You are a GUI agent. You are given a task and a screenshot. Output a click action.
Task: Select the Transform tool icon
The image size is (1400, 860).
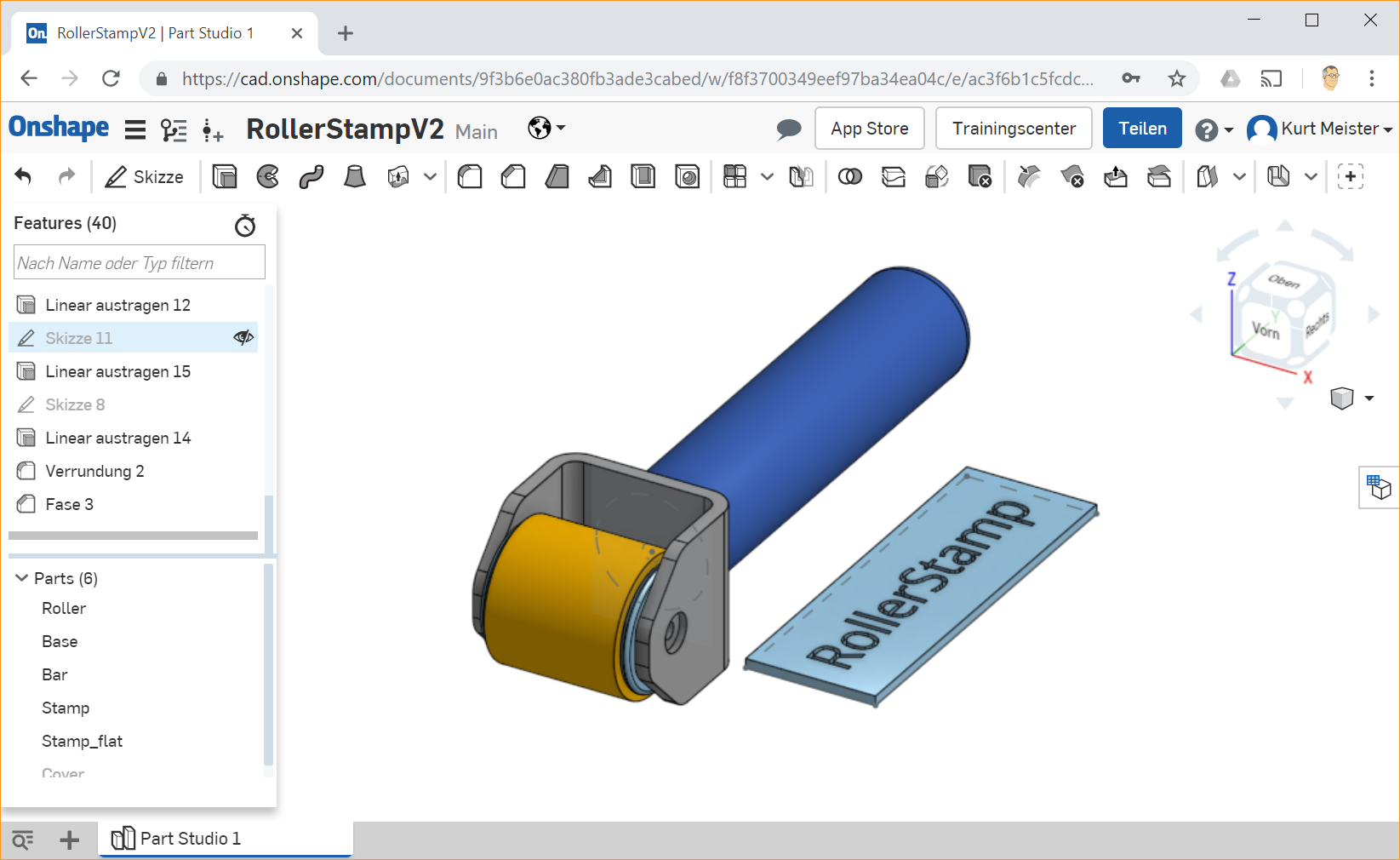936,176
